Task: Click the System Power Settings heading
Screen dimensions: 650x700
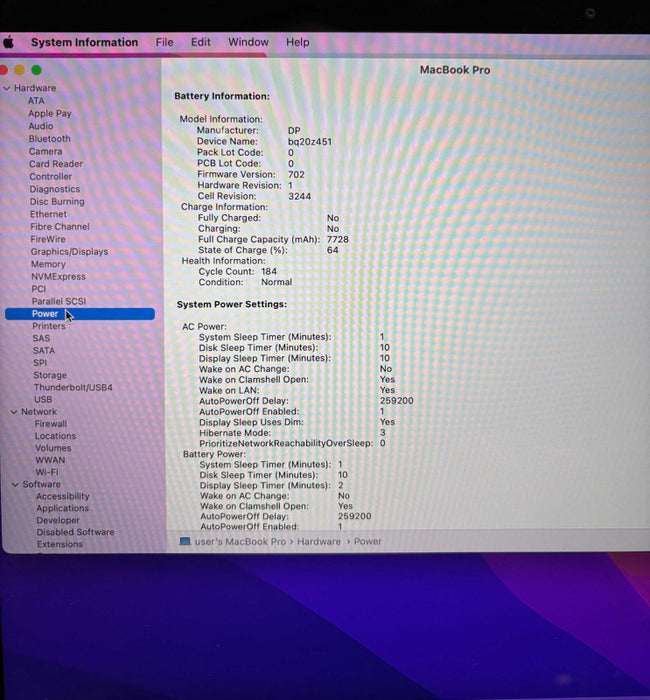Action: click(x=232, y=304)
